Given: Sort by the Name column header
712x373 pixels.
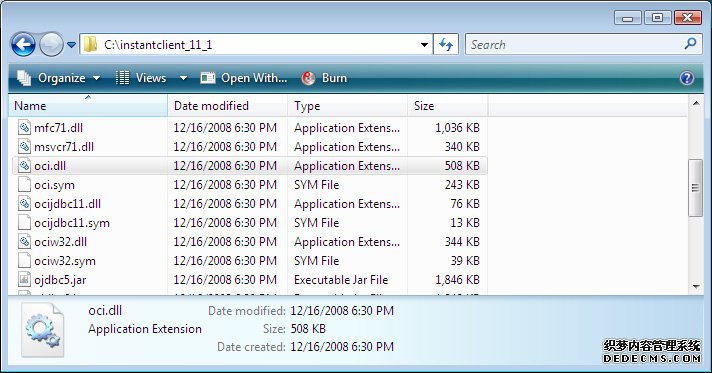Looking at the screenshot, I should (88, 105).
